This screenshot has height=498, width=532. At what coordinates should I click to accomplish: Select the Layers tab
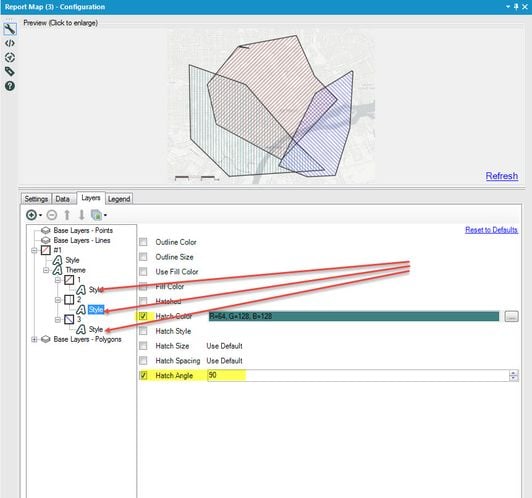pos(91,198)
